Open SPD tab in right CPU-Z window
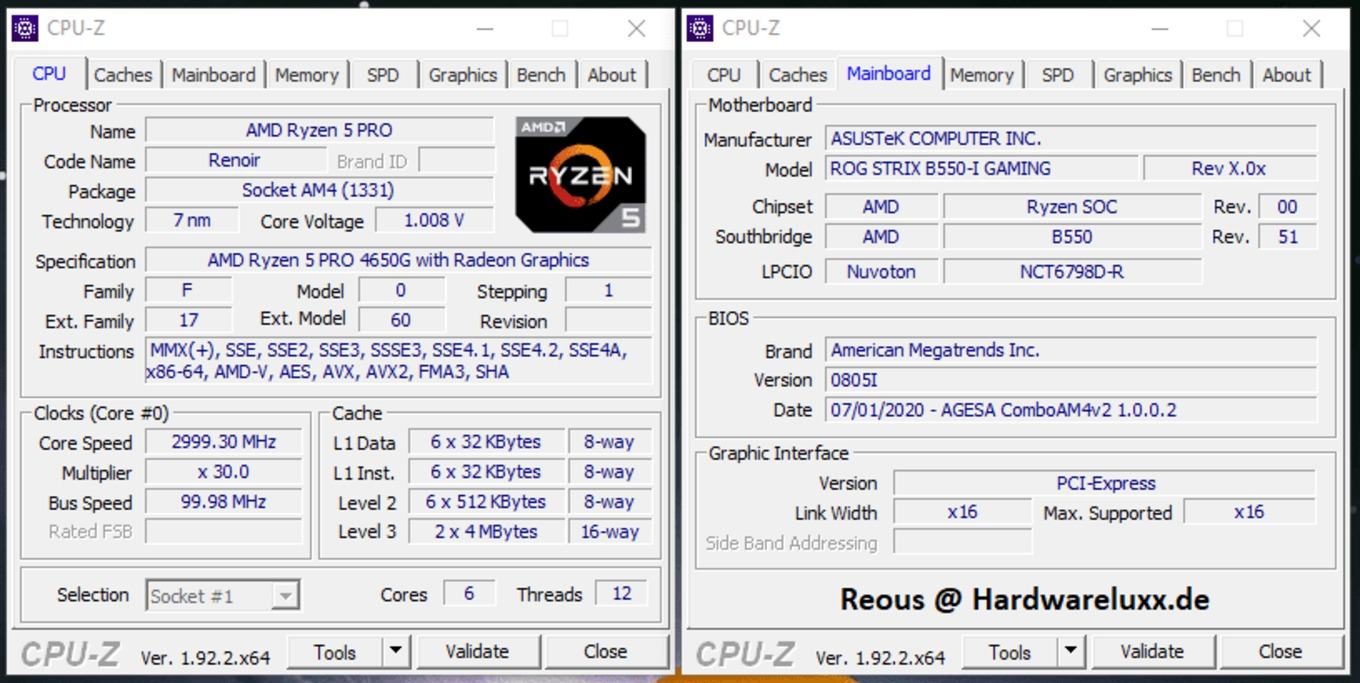 tap(1058, 75)
